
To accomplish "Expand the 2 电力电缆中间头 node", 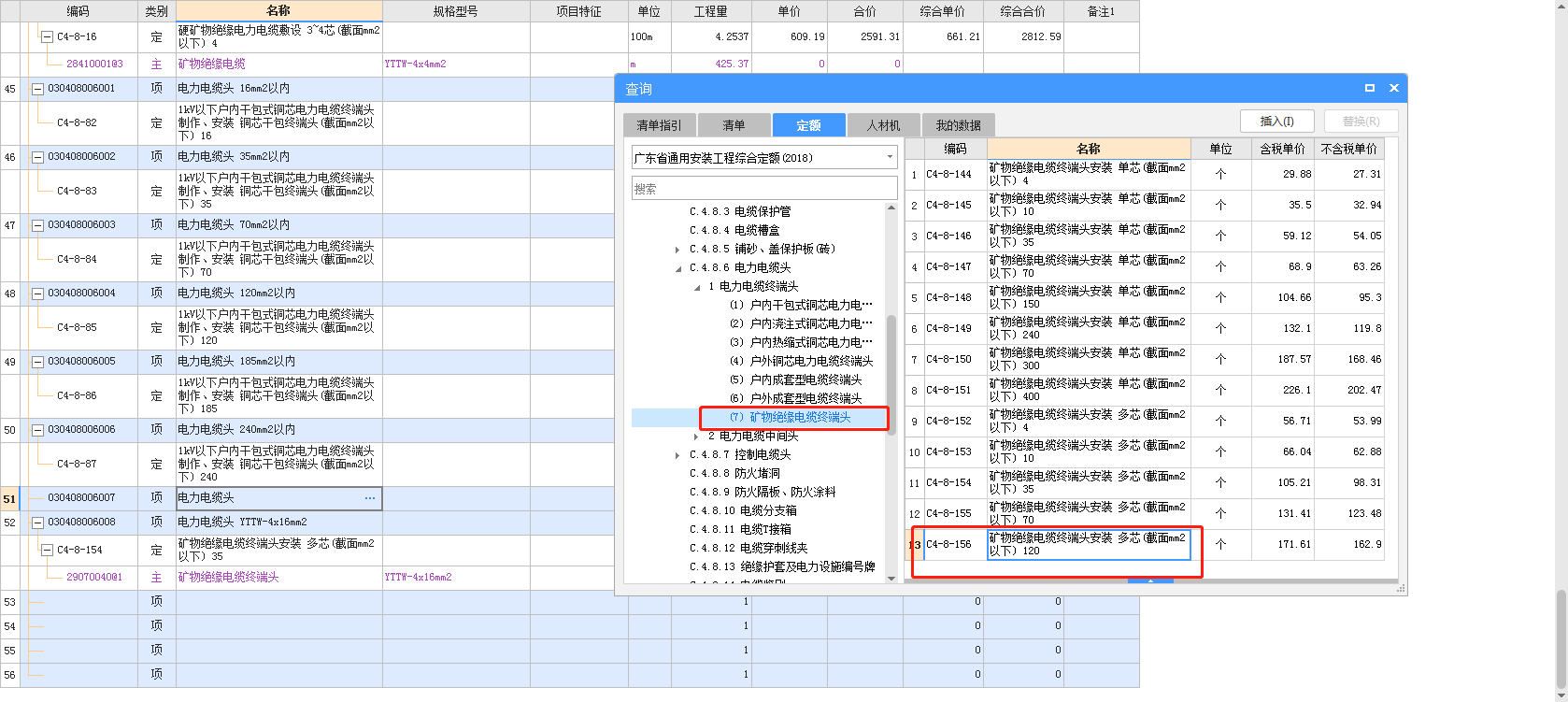I will click(x=696, y=437).
